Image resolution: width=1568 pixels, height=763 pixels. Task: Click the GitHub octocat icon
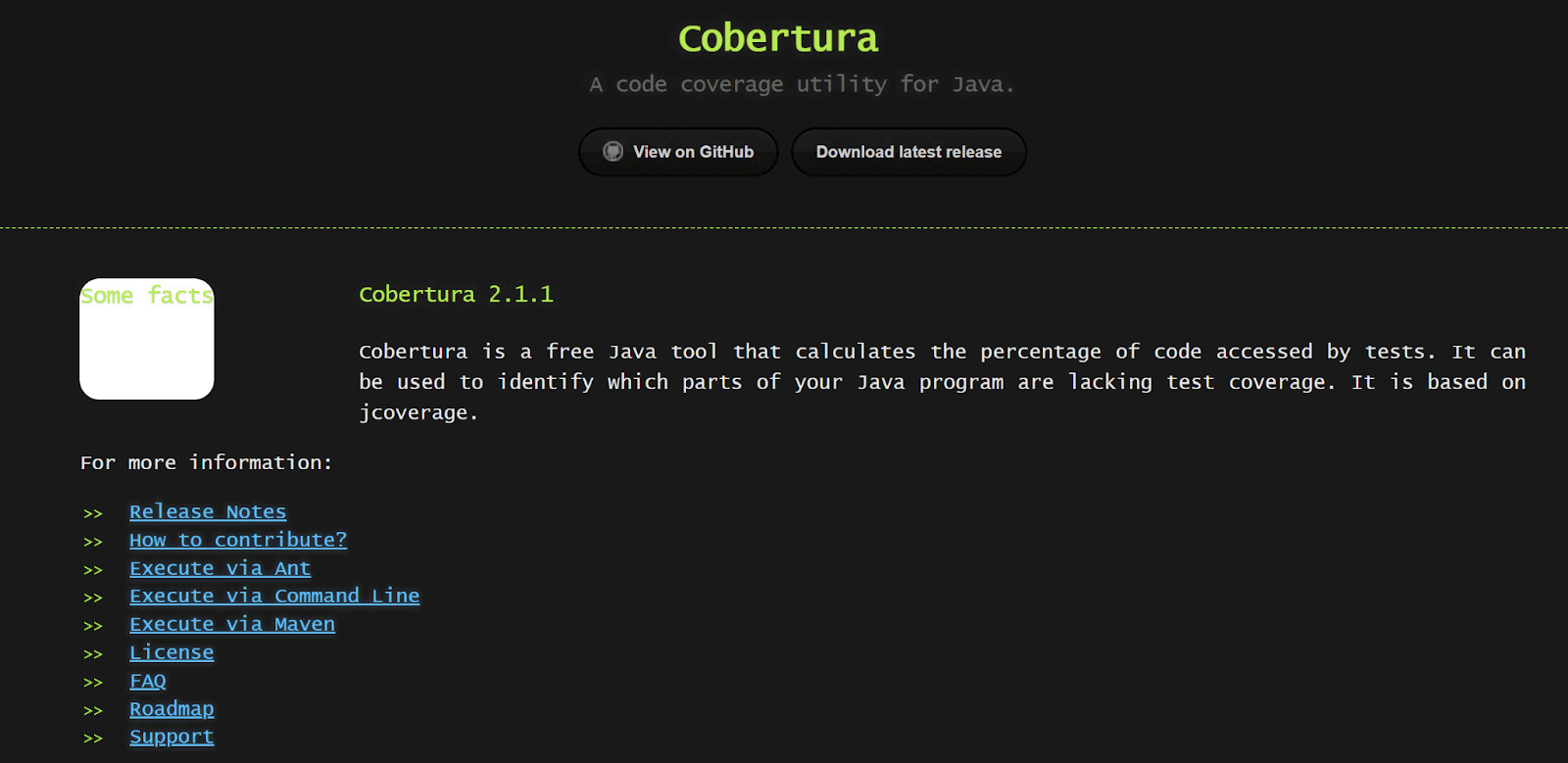[612, 152]
